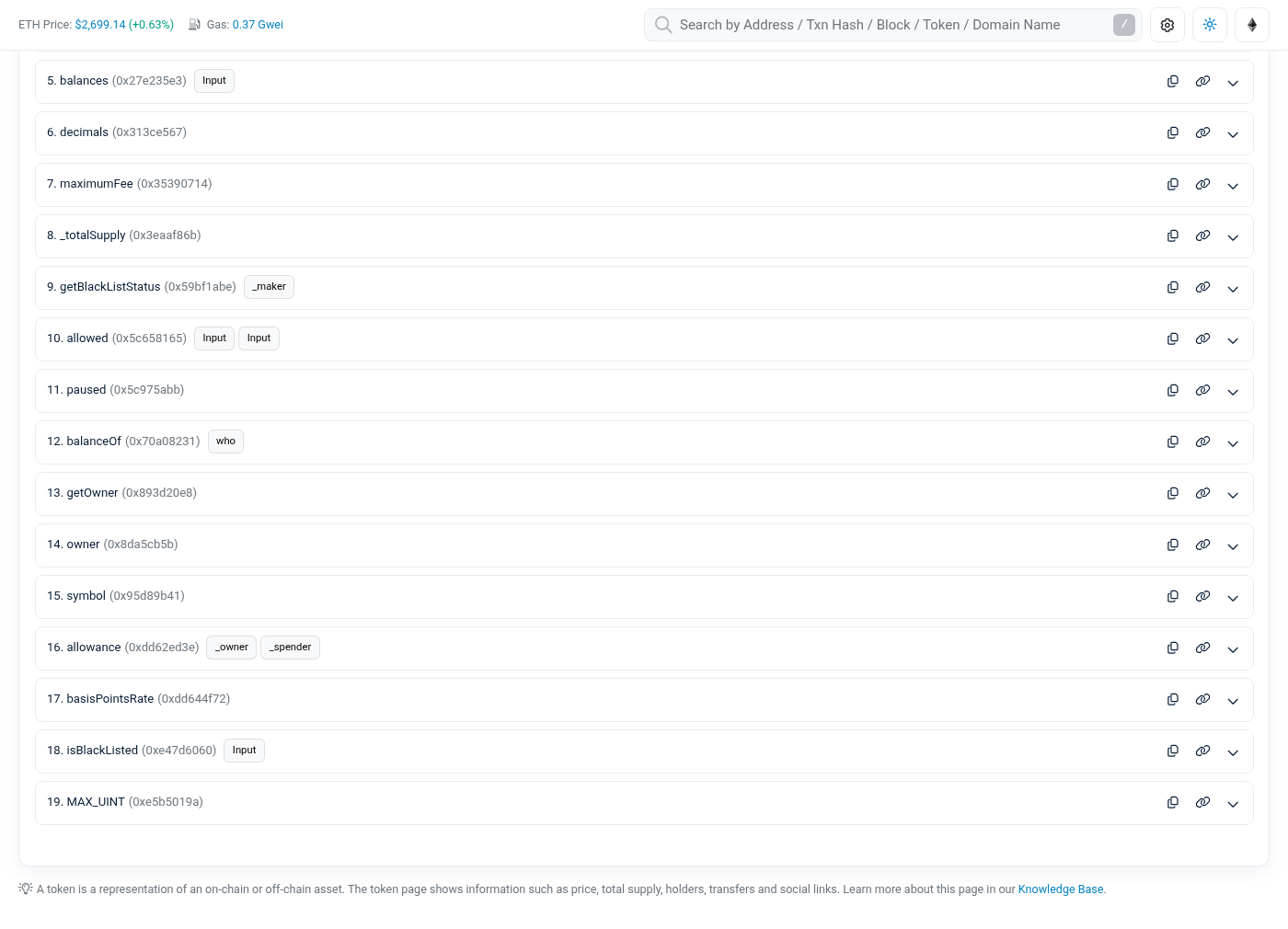Copy the paused method name
Screen dimensions: 1288x929
[x=1173, y=391]
